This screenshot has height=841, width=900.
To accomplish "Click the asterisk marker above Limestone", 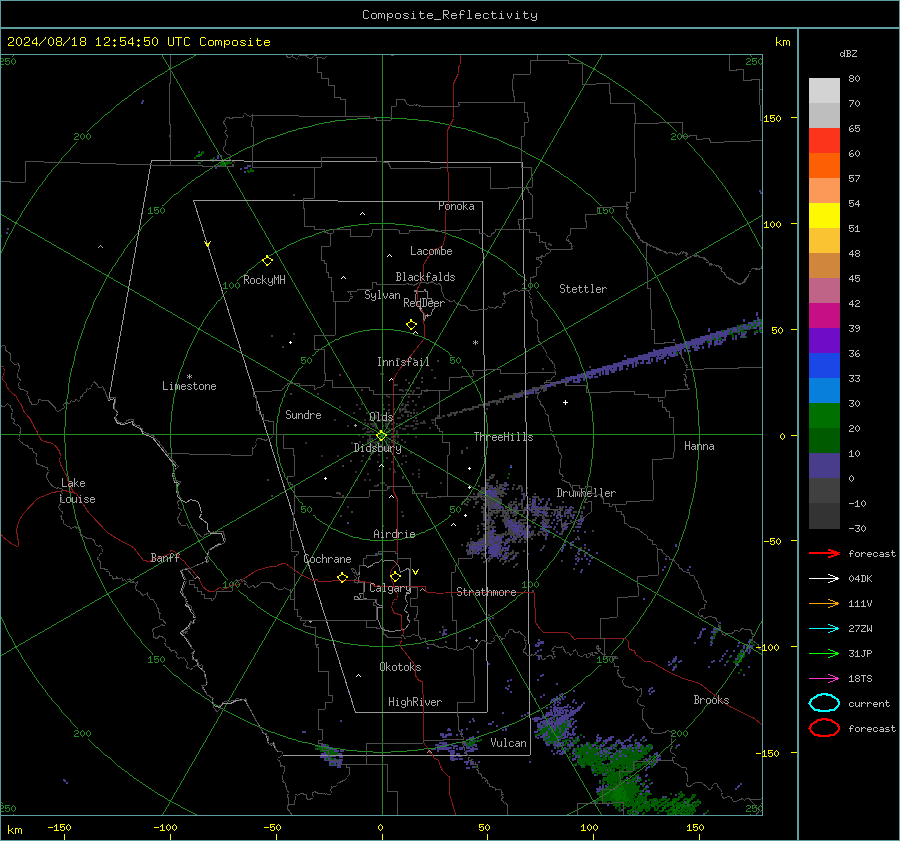I will click(x=189, y=377).
